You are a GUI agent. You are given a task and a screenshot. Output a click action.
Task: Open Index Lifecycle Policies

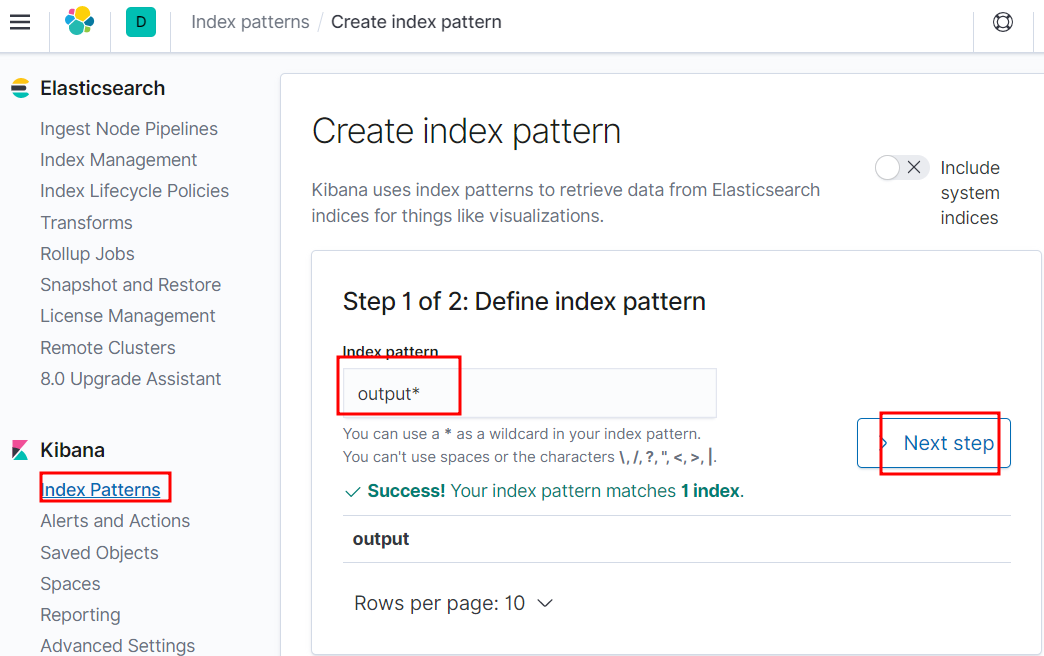click(134, 191)
